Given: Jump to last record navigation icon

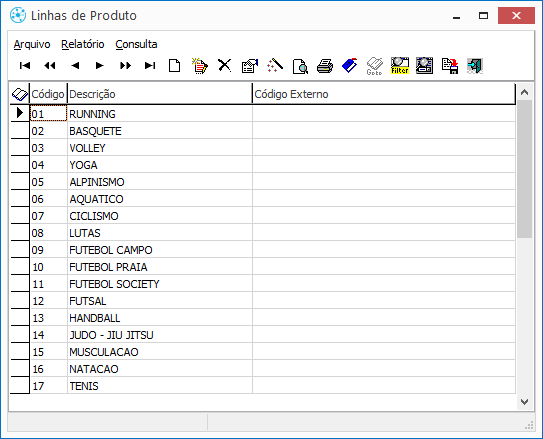Looking at the screenshot, I should [x=150, y=65].
